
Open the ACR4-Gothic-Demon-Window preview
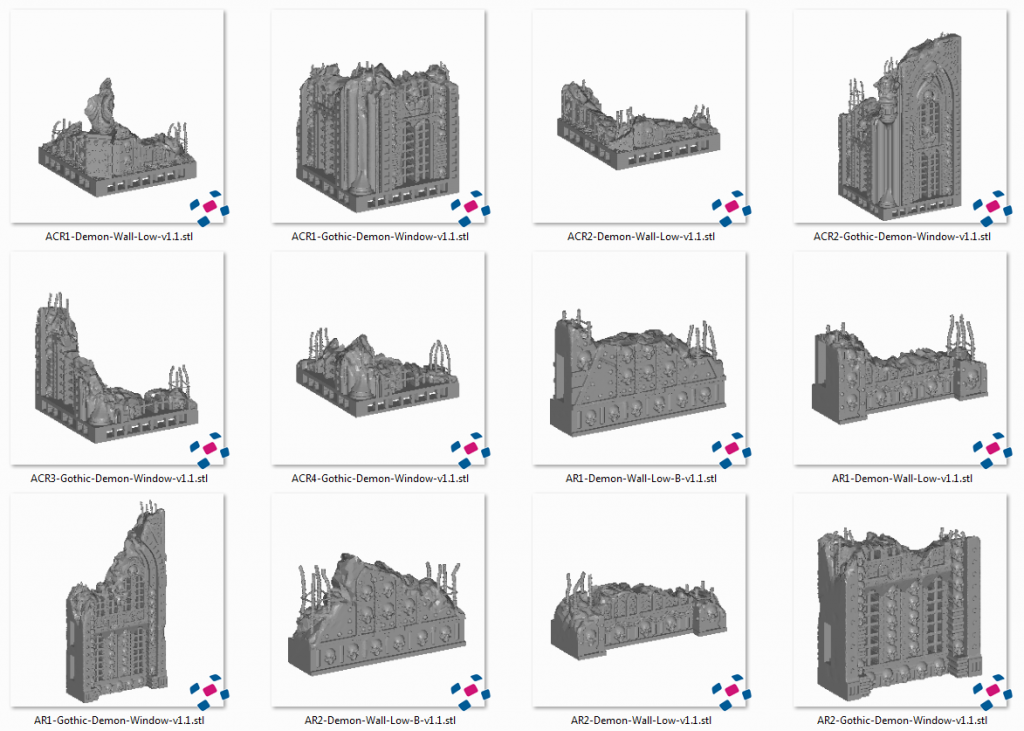377,360
